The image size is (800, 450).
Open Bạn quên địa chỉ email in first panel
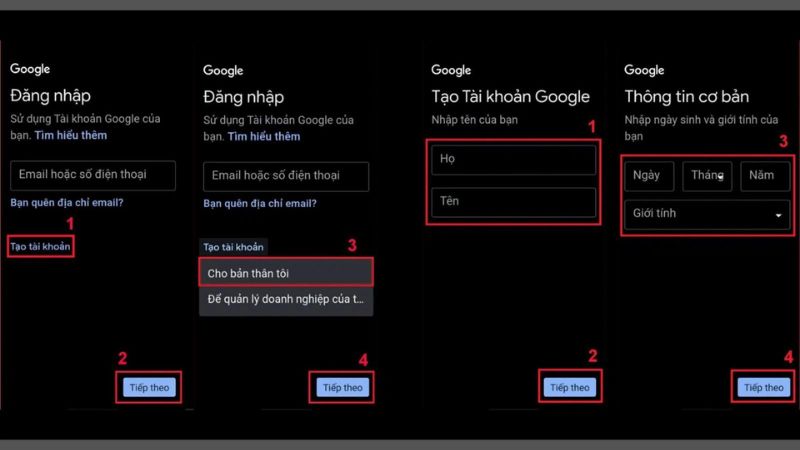point(67,202)
